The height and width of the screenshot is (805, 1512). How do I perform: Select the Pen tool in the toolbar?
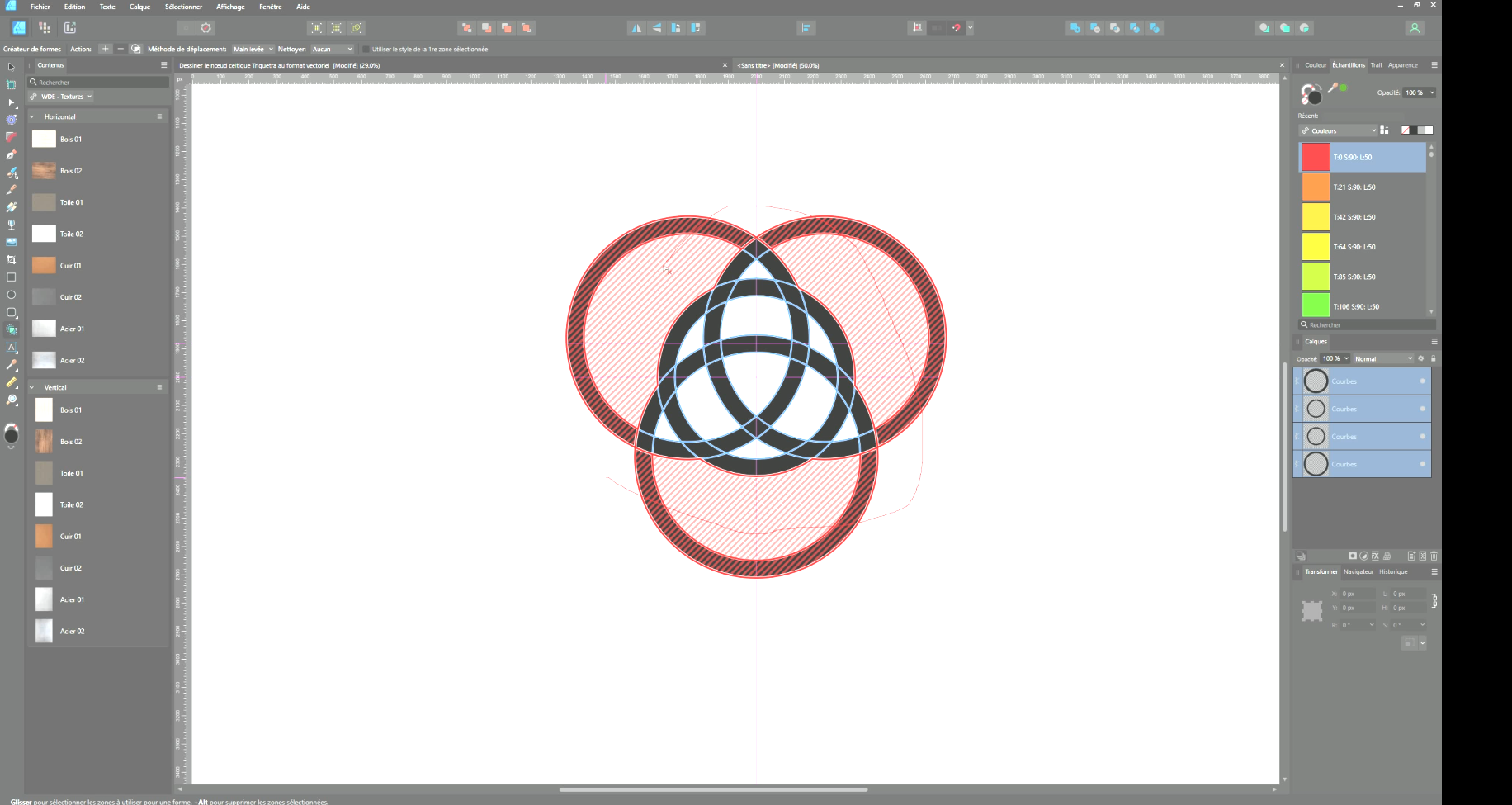(x=12, y=154)
